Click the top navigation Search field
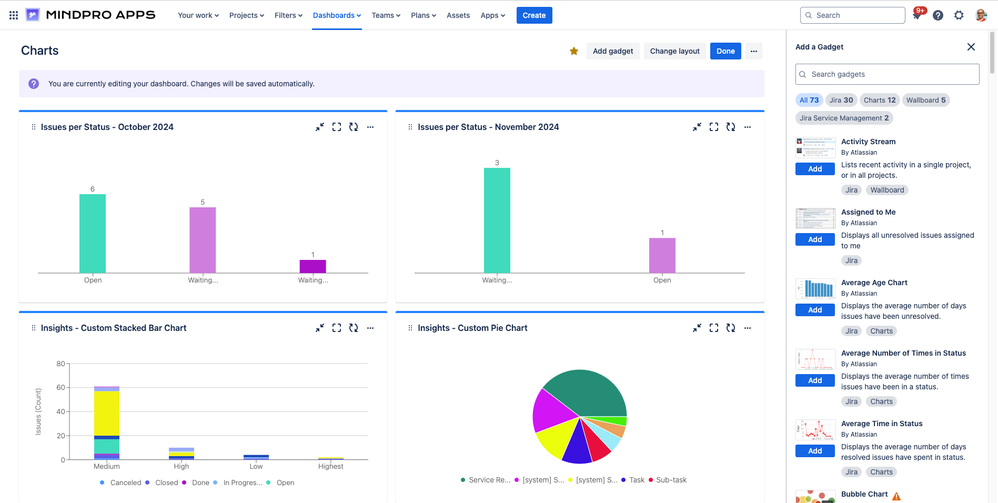 click(852, 15)
